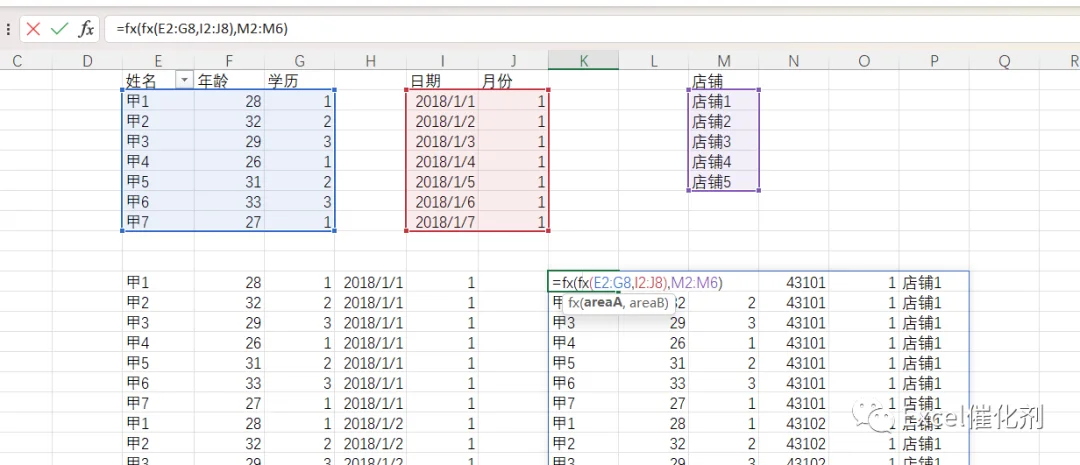
Task: Select the cell with date 2018/1/5
Action: coord(442,183)
